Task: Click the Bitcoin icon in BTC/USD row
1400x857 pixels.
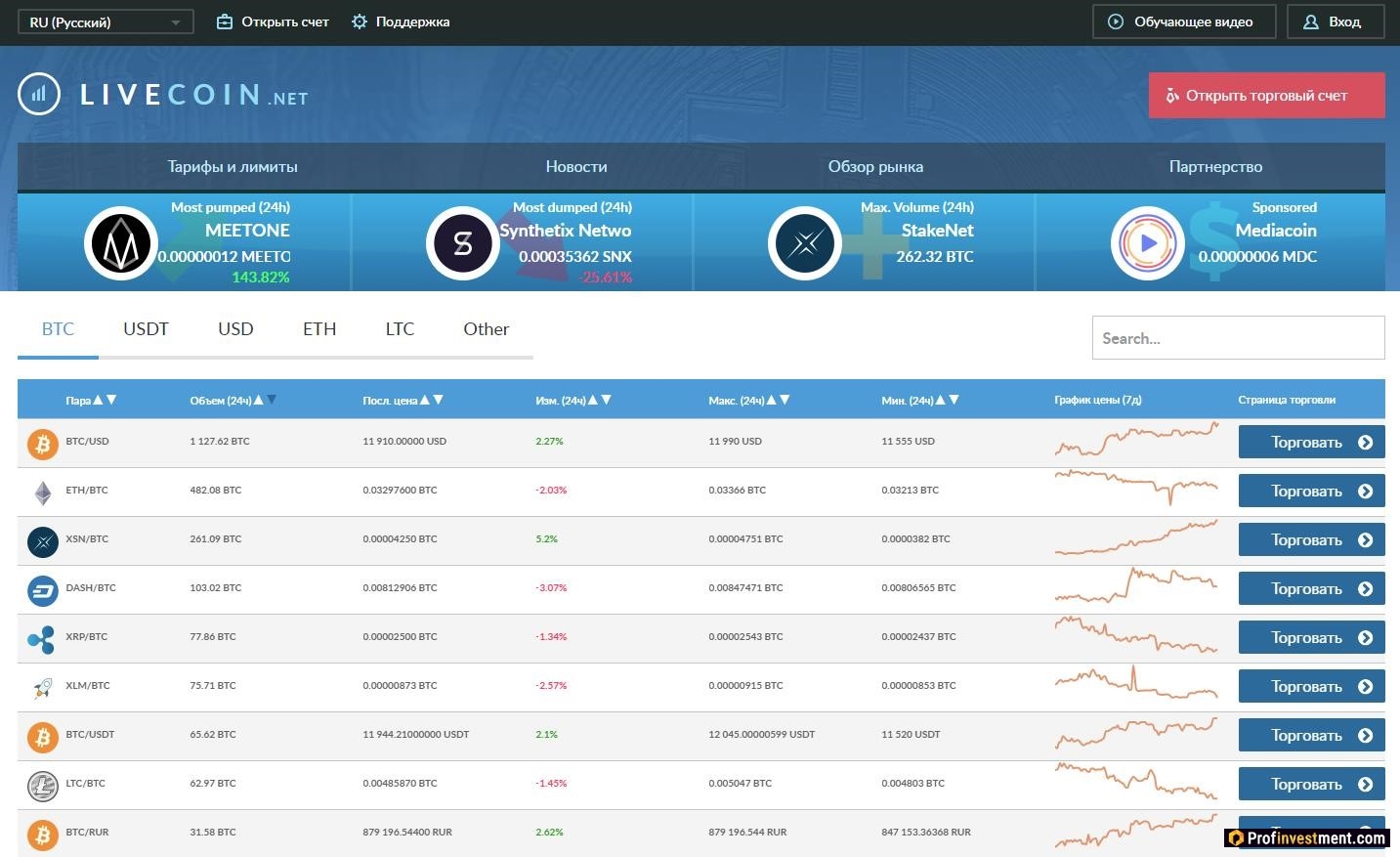Action: point(42,445)
